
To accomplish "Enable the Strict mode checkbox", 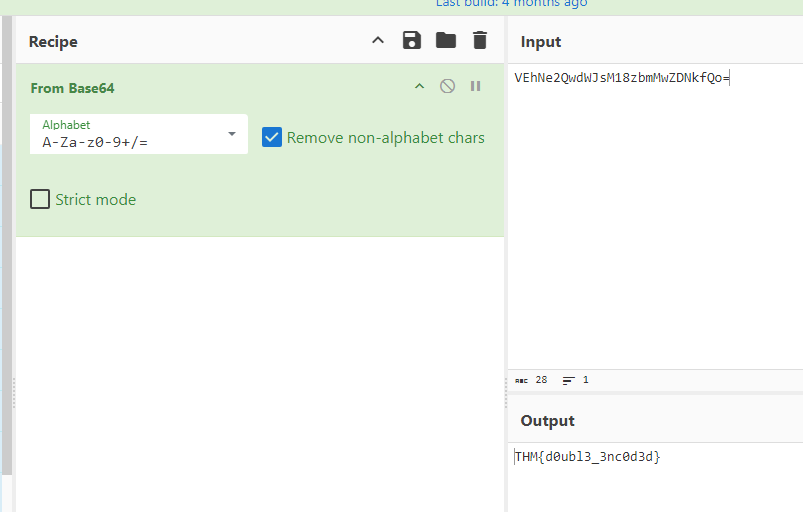I will 40,199.
